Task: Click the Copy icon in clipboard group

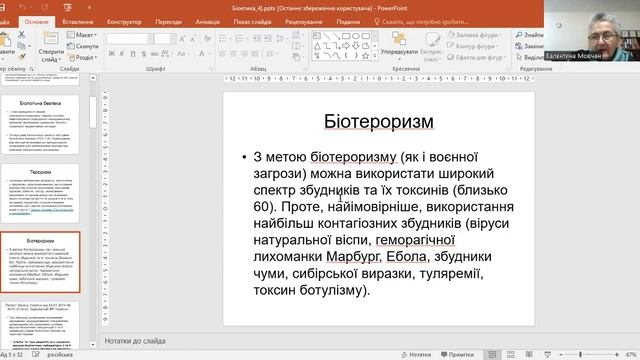Action: click(22, 46)
